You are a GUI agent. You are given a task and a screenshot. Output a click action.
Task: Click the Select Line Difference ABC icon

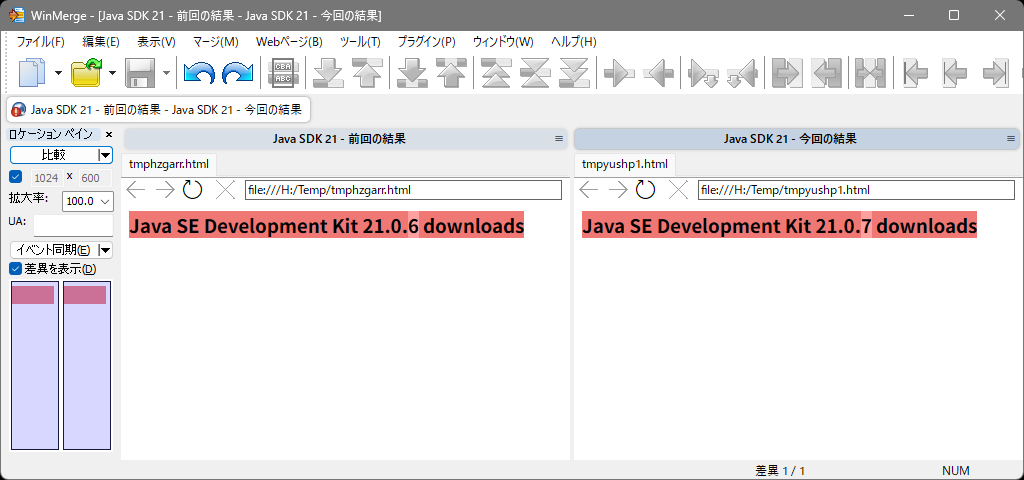click(283, 72)
